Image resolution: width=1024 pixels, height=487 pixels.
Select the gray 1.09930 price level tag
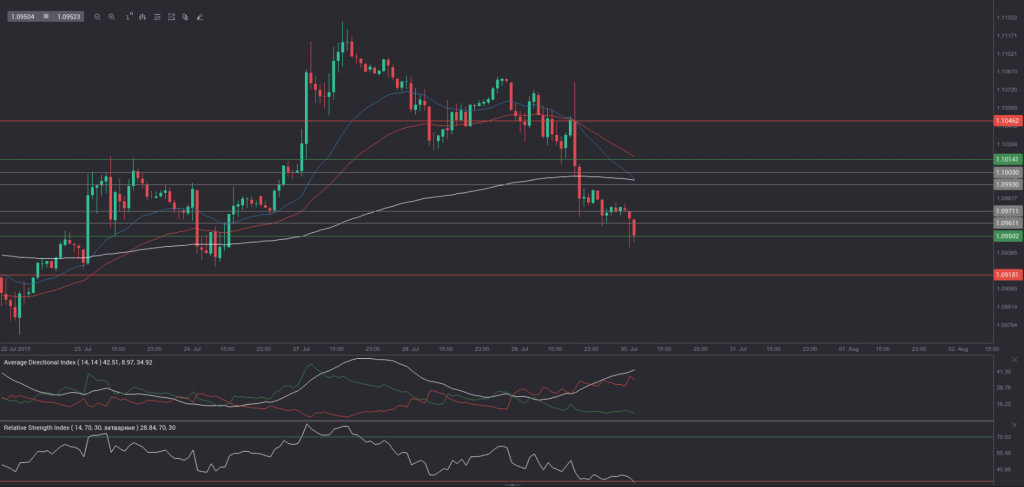1007,185
